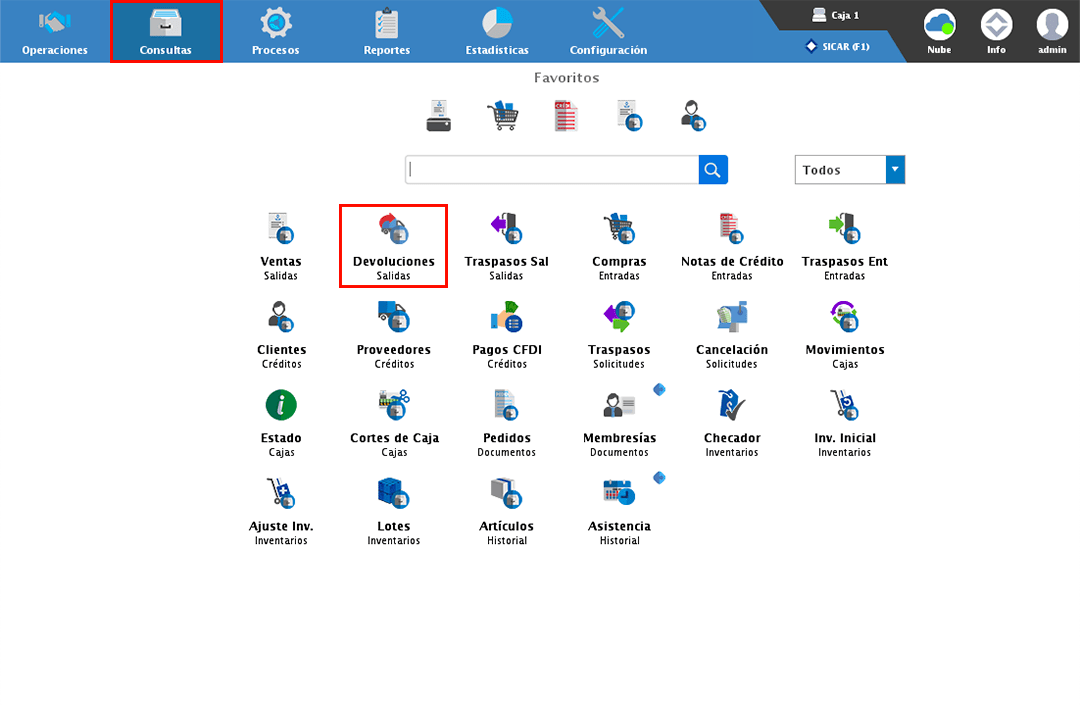1080x705 pixels.
Task: Open the Ventas Salidas query icon
Action: coord(281,230)
